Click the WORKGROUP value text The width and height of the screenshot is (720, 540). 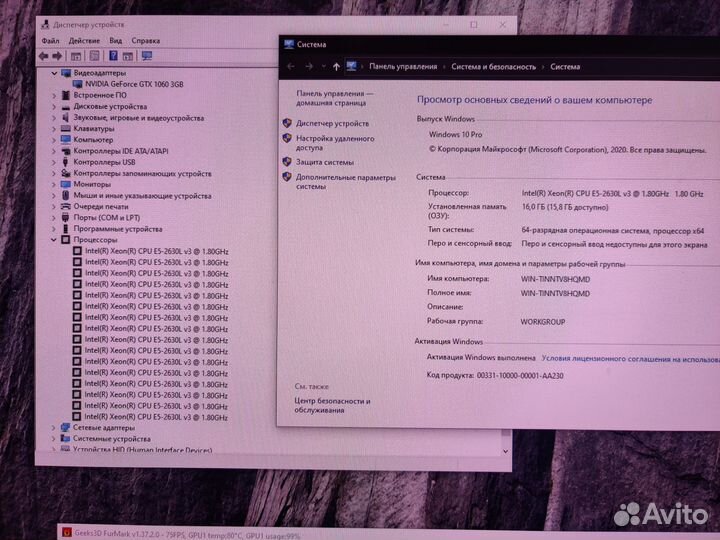543,322
